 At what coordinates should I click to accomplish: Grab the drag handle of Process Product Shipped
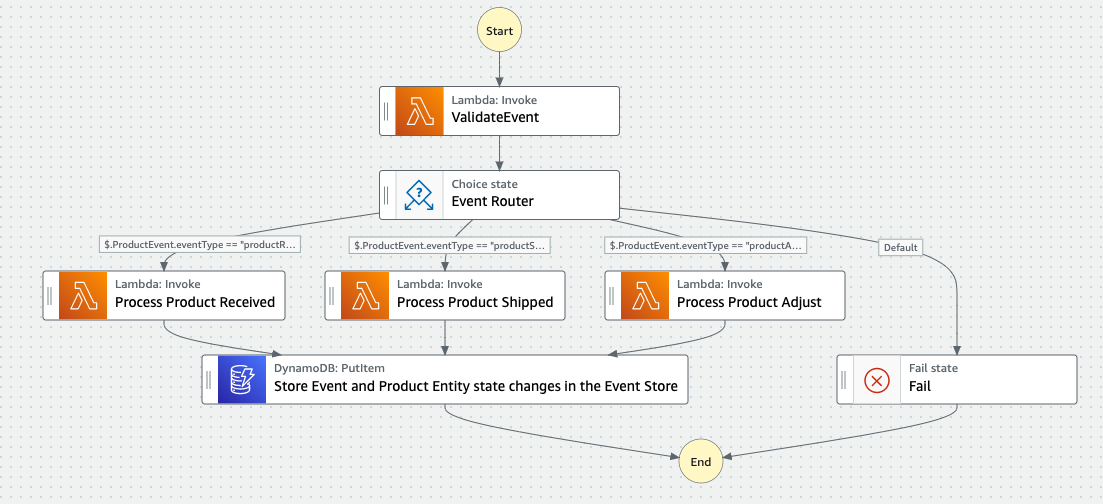point(333,296)
